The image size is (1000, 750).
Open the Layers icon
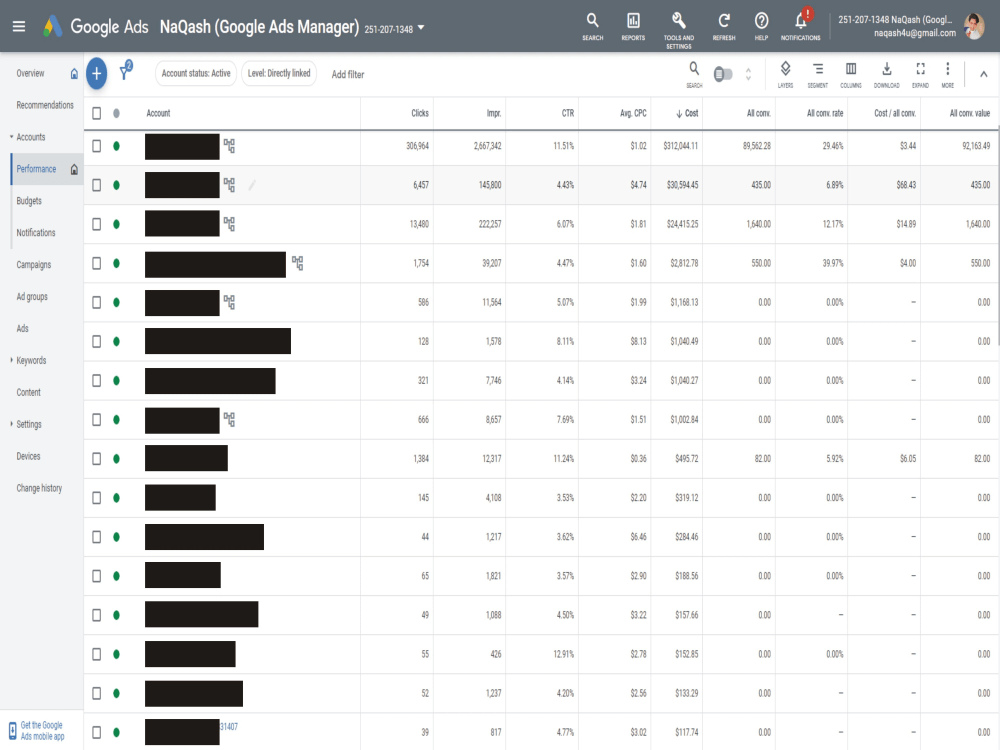coord(786,73)
